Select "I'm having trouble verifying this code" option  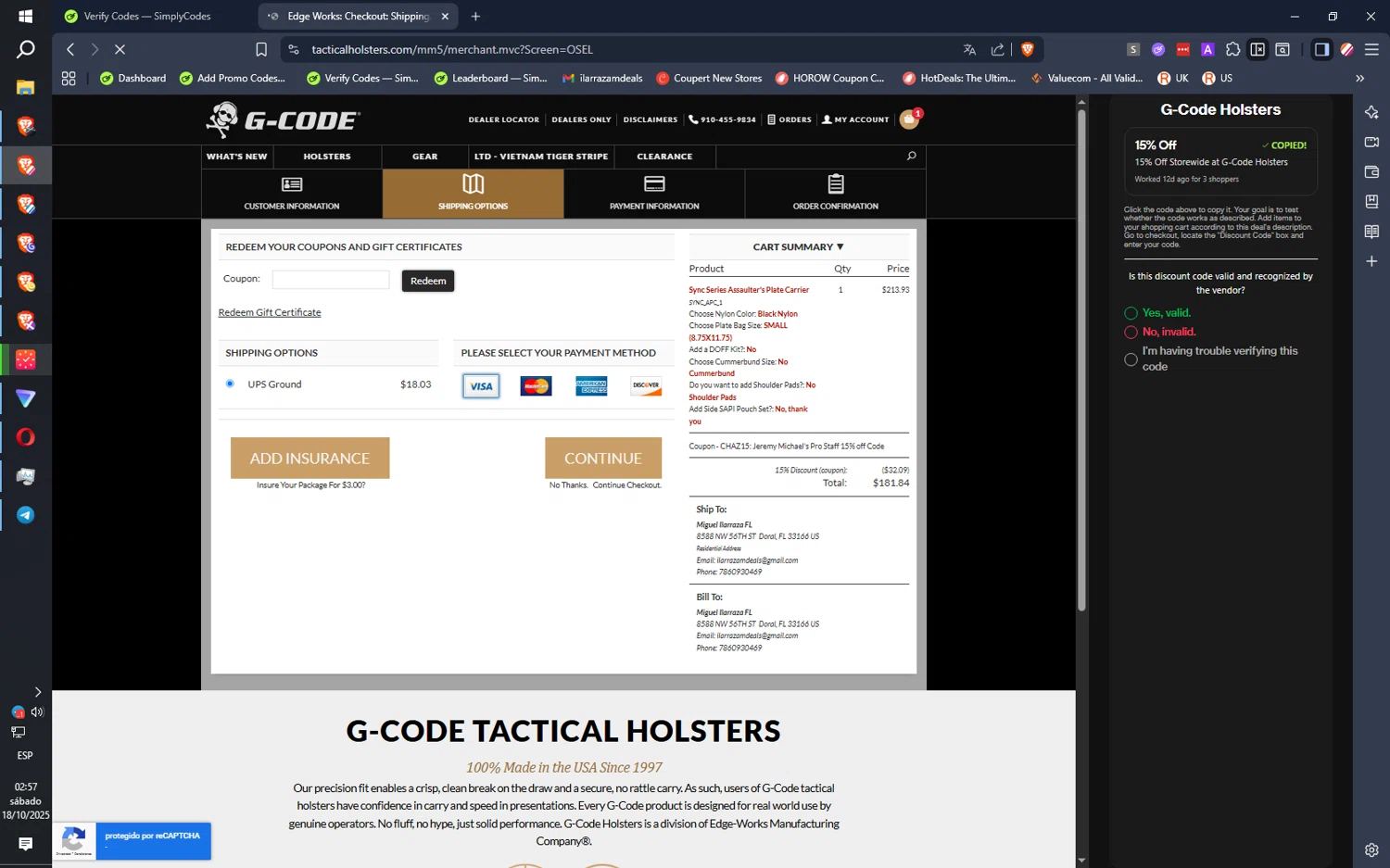pyautogui.click(x=1131, y=359)
